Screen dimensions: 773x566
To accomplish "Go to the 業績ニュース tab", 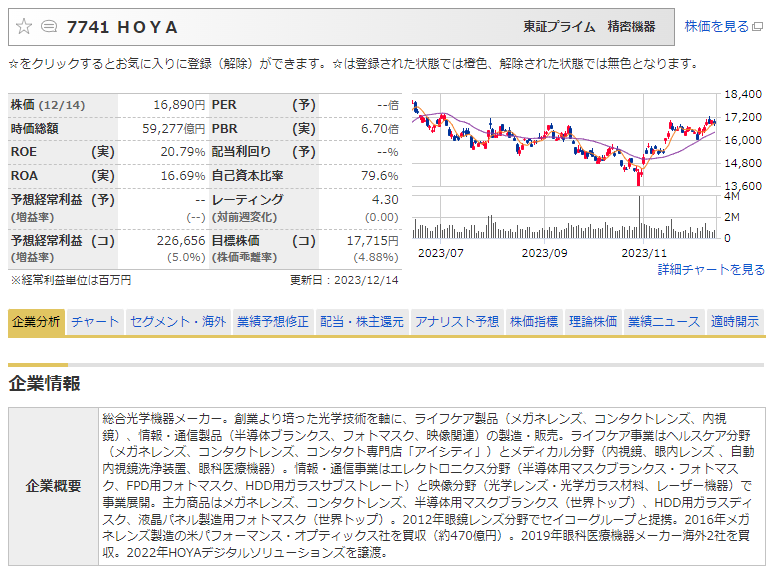I will (x=664, y=321).
